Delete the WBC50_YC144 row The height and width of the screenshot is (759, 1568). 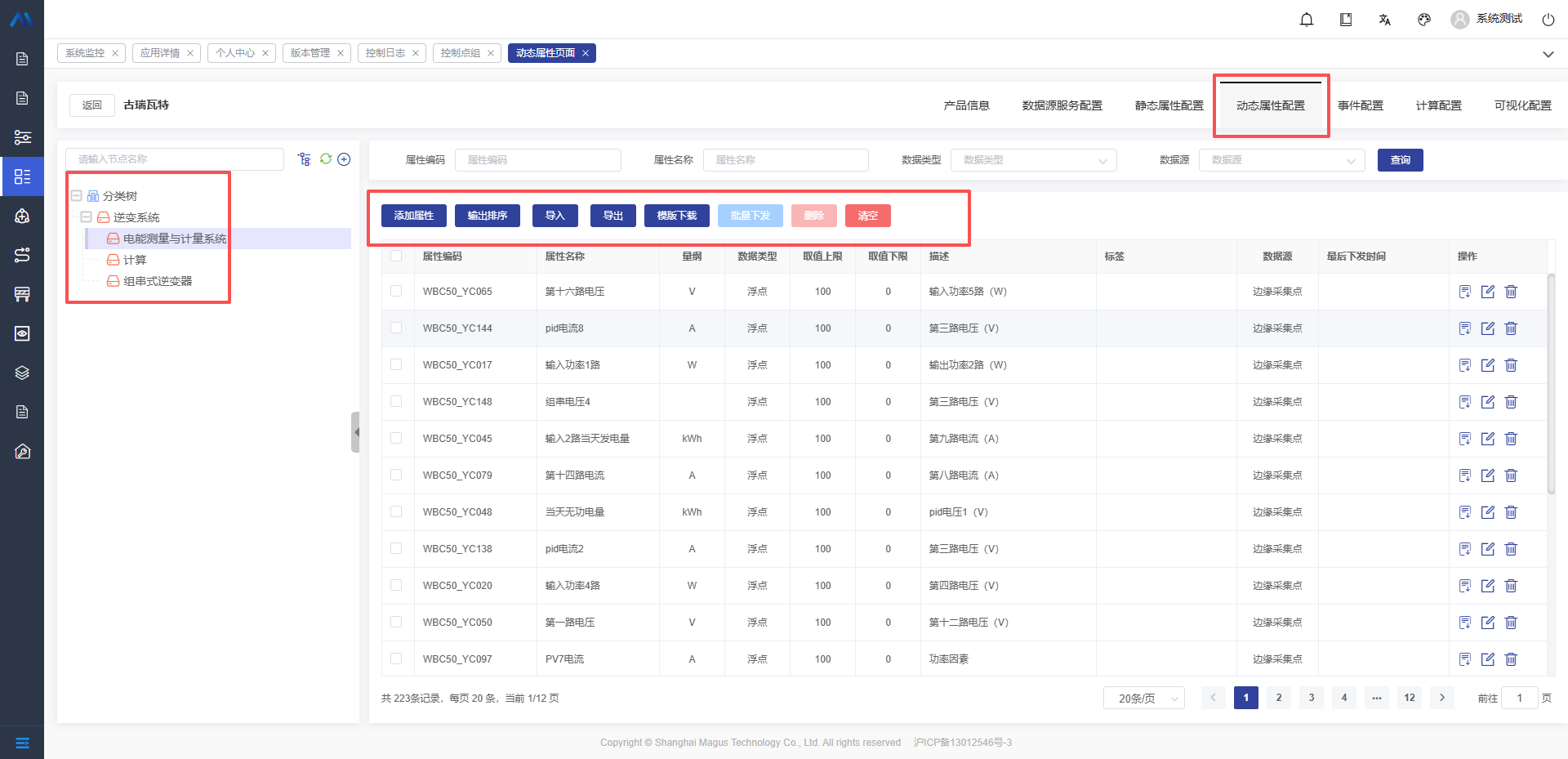[x=1511, y=328]
